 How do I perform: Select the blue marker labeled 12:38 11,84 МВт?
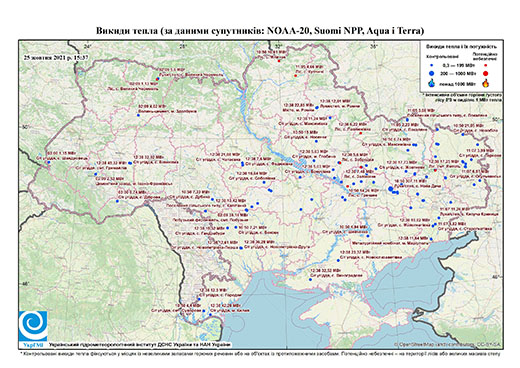click(x=431, y=239)
